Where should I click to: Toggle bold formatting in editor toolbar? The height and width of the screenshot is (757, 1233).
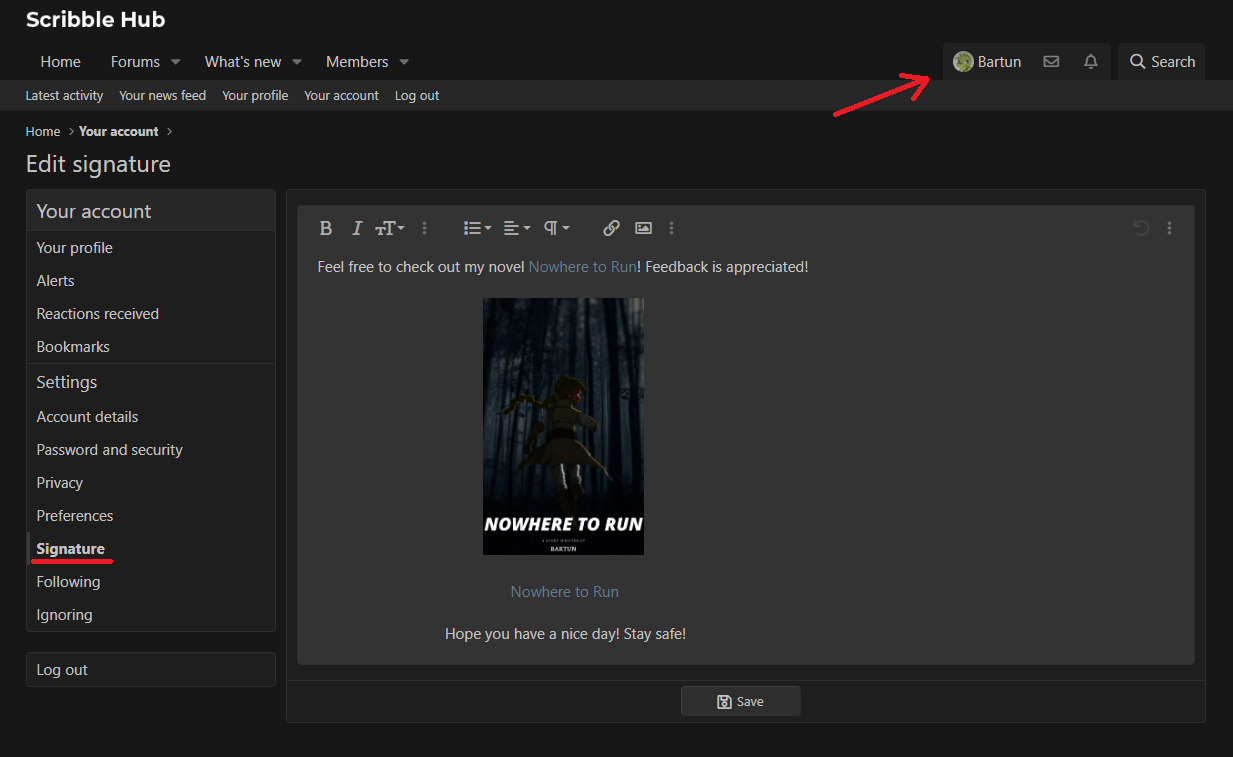coord(325,228)
